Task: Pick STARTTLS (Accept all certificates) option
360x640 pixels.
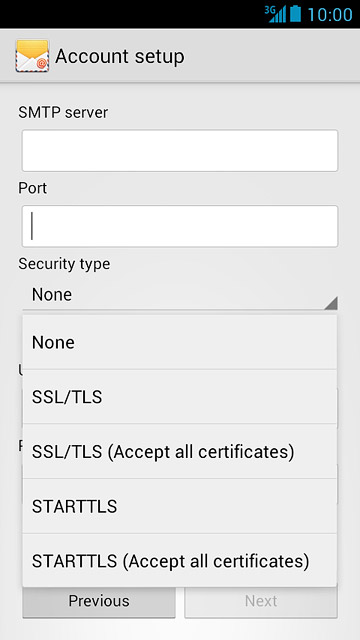Action: click(180, 561)
